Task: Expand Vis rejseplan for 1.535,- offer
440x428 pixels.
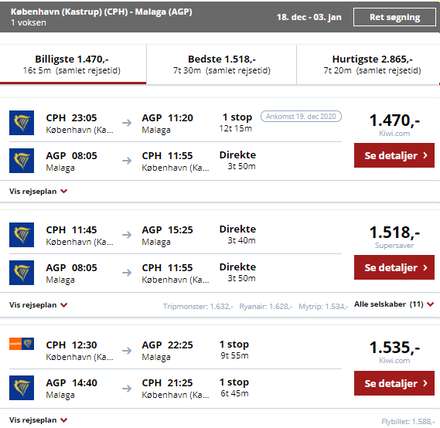Action: point(38,420)
